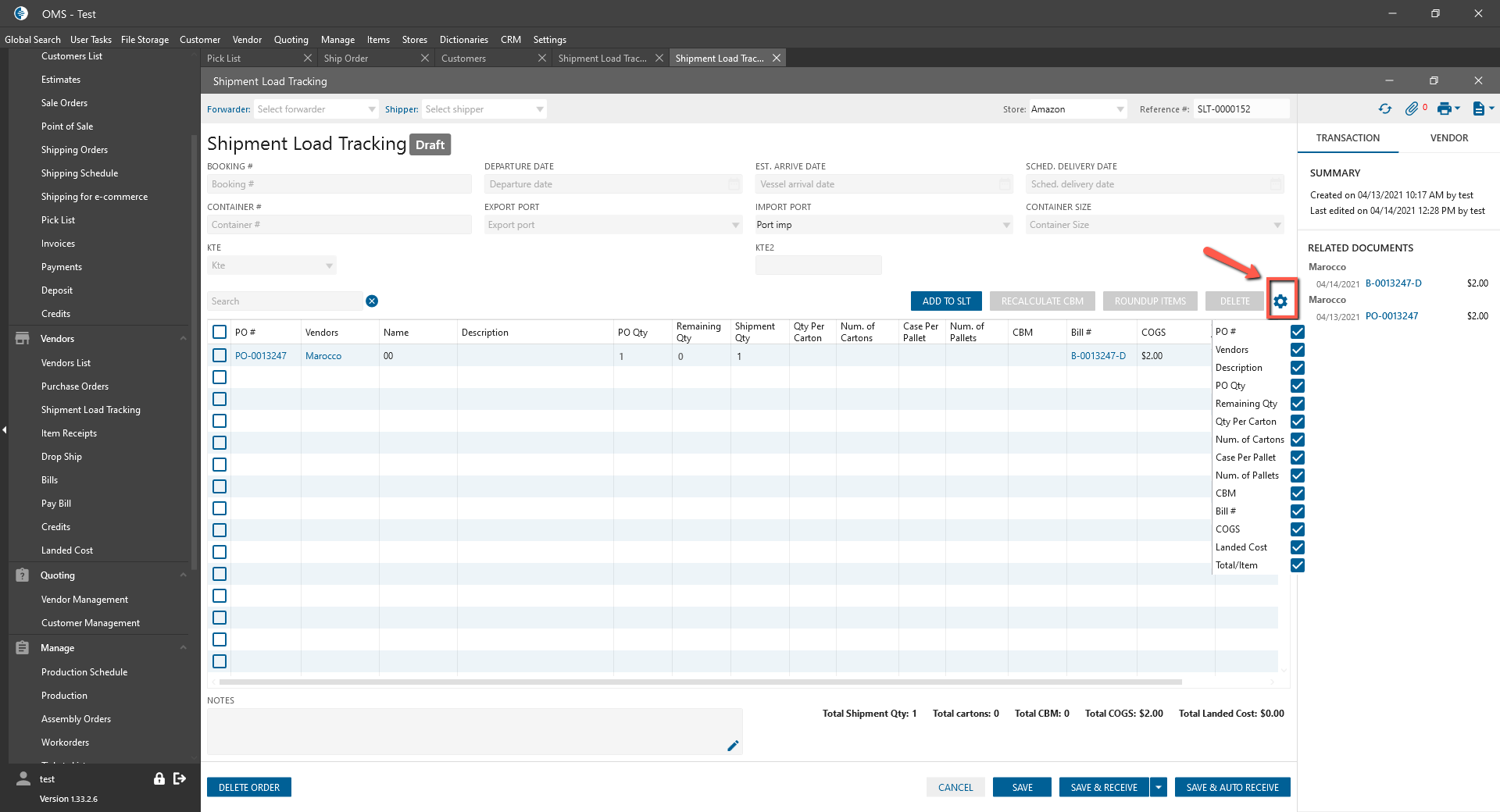This screenshot has width=1500, height=812.
Task: Toggle the Remaining Qty column checkbox
Action: 1298,404
